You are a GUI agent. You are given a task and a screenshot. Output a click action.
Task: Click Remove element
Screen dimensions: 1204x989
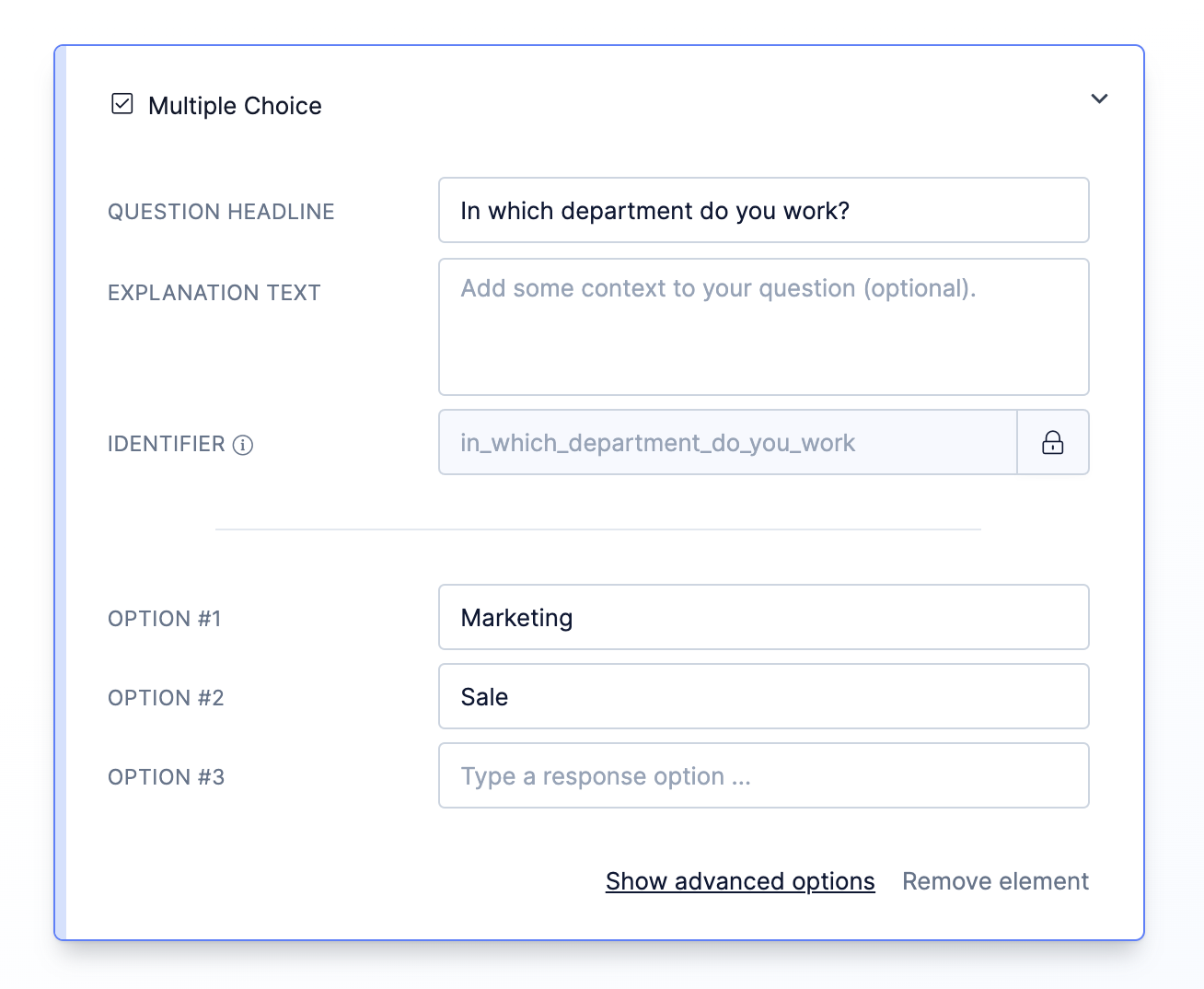(x=994, y=881)
